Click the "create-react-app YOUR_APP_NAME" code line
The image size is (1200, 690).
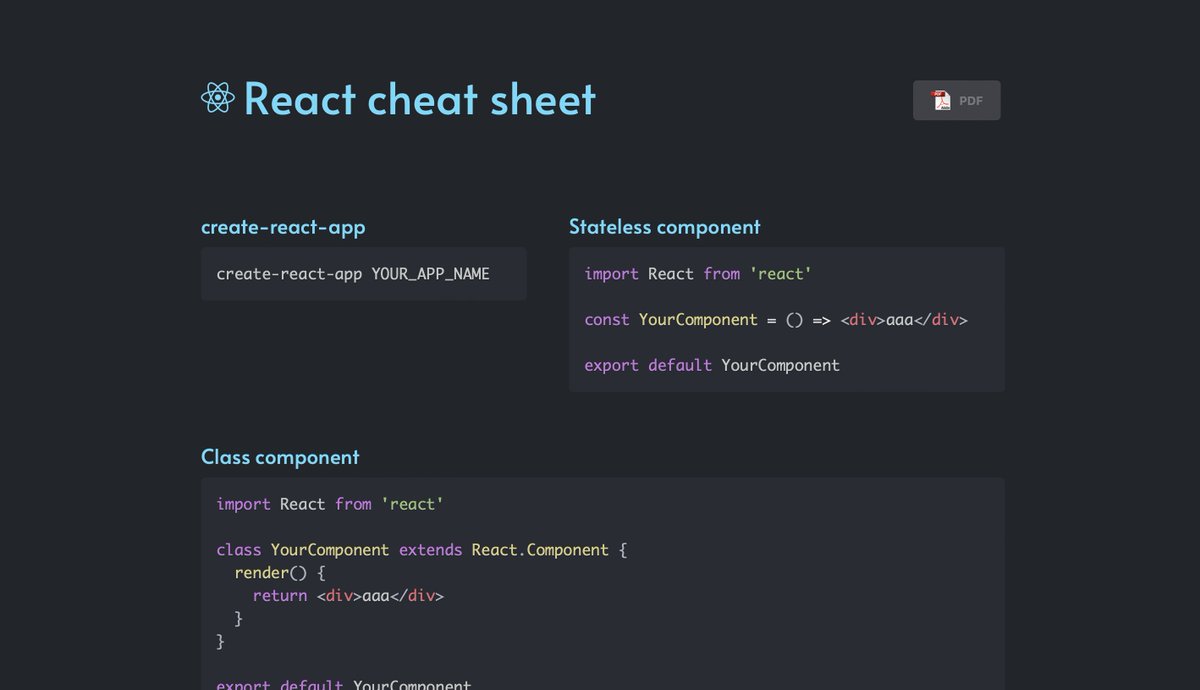point(353,274)
